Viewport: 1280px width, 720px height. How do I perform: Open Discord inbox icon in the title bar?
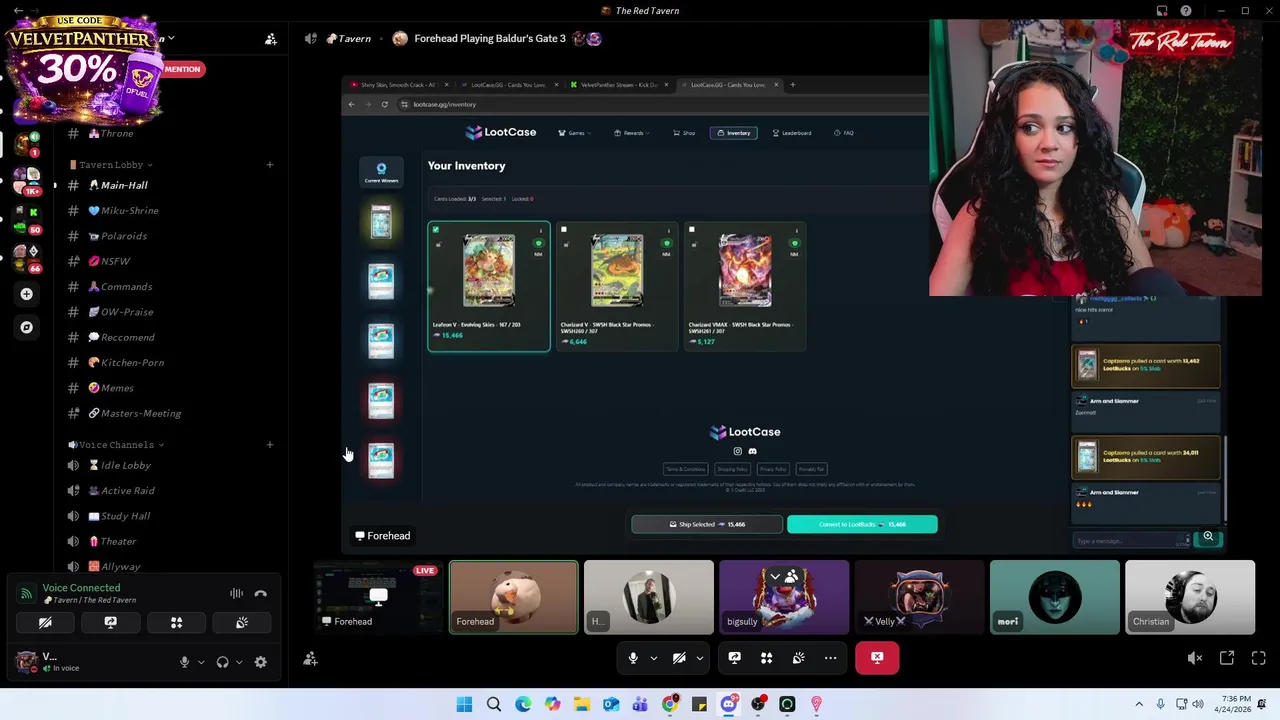point(1162,11)
